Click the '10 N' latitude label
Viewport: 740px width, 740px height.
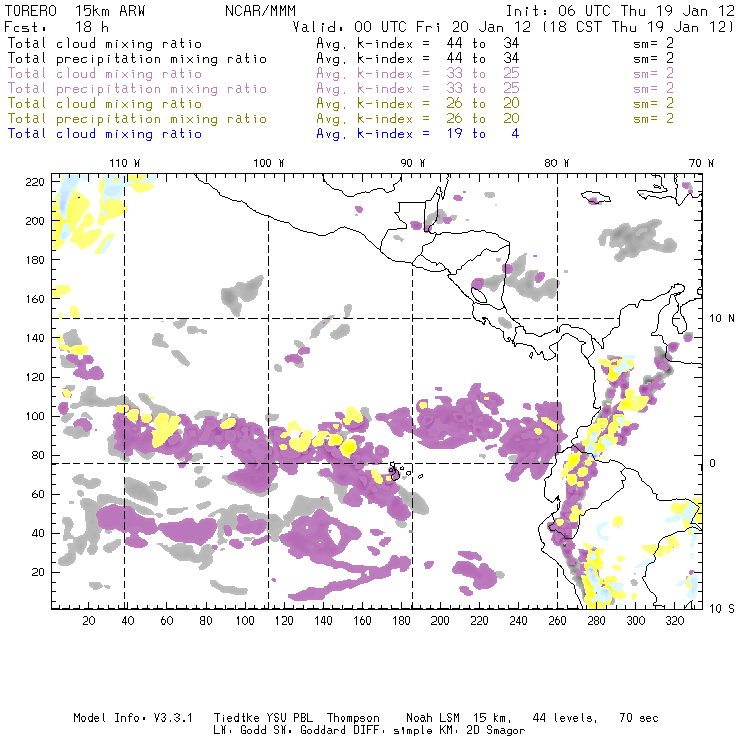[722, 319]
